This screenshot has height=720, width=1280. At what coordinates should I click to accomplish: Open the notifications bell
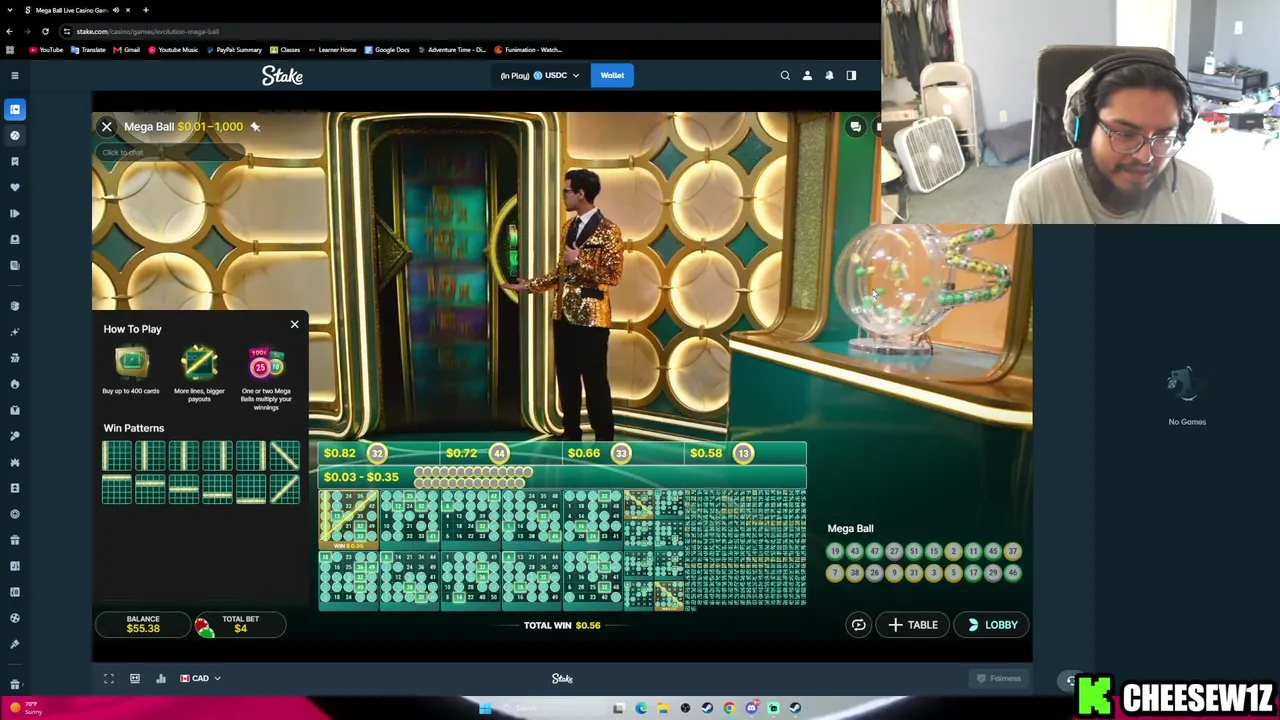click(x=829, y=75)
